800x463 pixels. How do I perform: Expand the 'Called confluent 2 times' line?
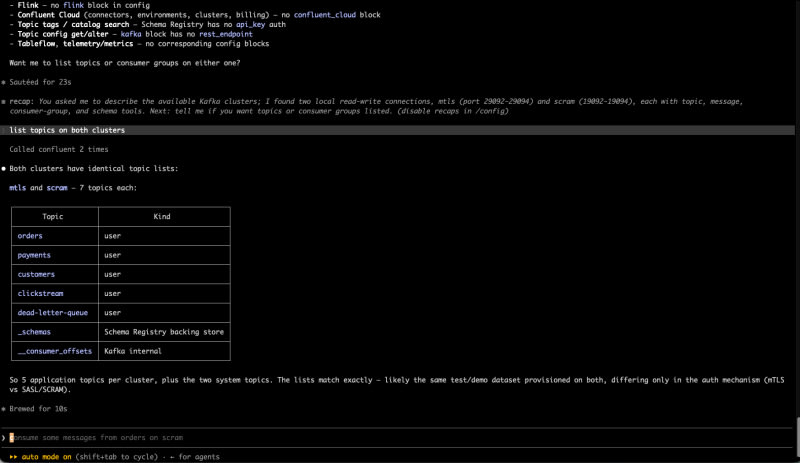click(59, 150)
